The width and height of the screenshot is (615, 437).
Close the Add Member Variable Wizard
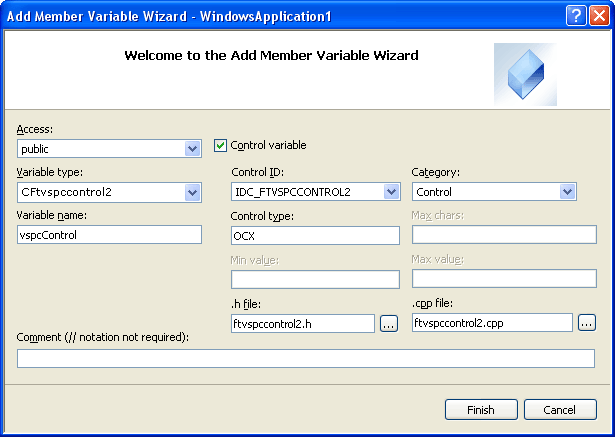pyautogui.click(x=597, y=16)
